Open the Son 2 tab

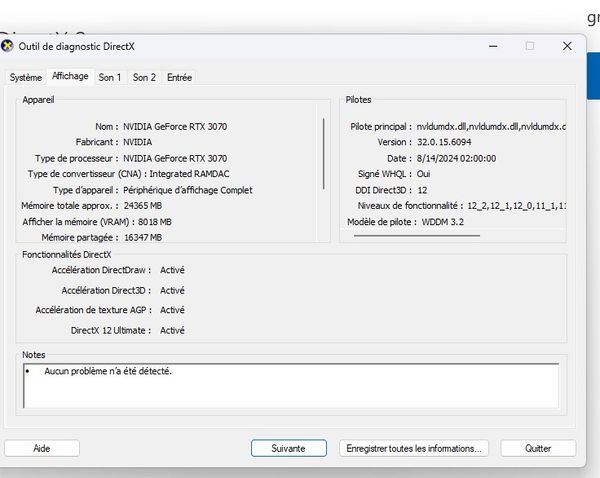tap(144, 77)
